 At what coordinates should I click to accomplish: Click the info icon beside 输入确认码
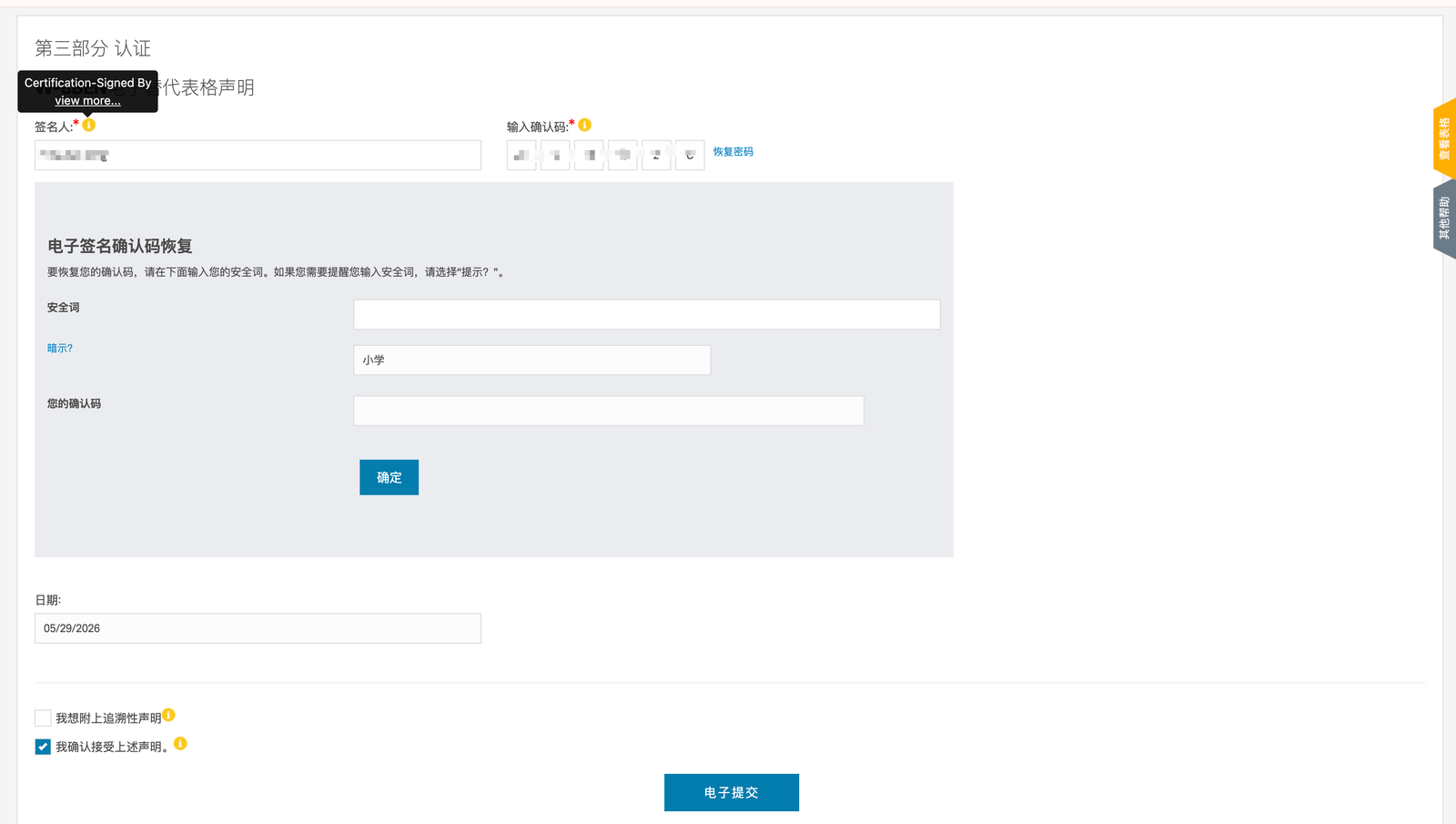tap(585, 125)
